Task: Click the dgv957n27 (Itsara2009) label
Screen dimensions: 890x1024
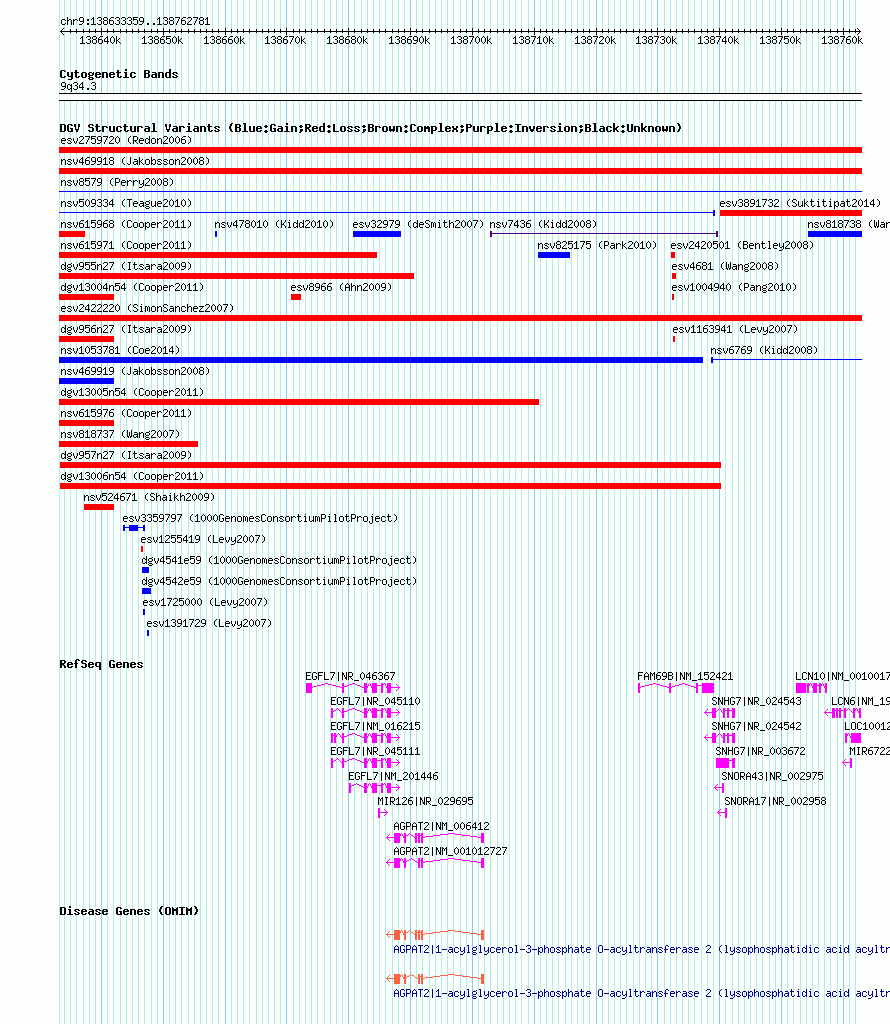Action: click(x=126, y=455)
